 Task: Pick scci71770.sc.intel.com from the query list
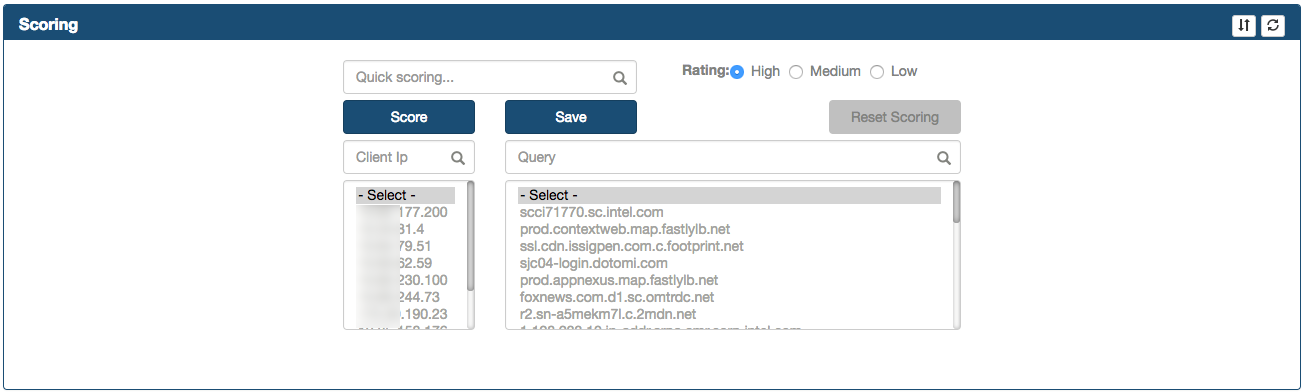(592, 212)
